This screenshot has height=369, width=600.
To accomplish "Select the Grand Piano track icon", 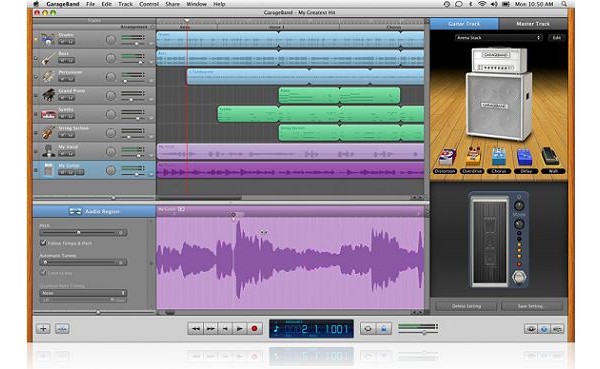I will [x=48, y=95].
